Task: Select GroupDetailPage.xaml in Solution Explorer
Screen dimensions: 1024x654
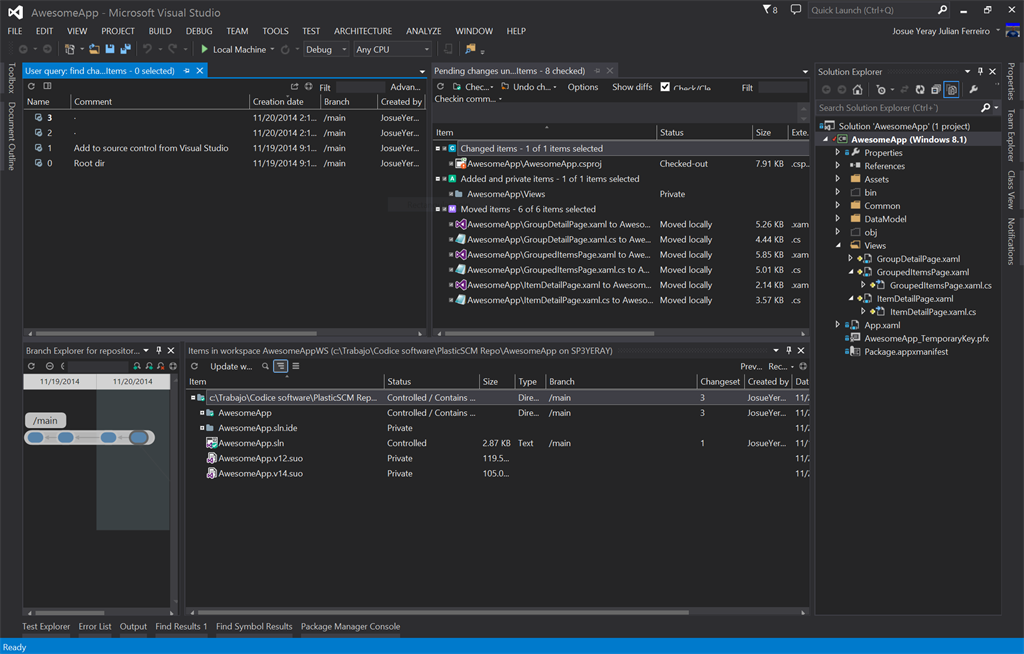Action: pos(920,258)
